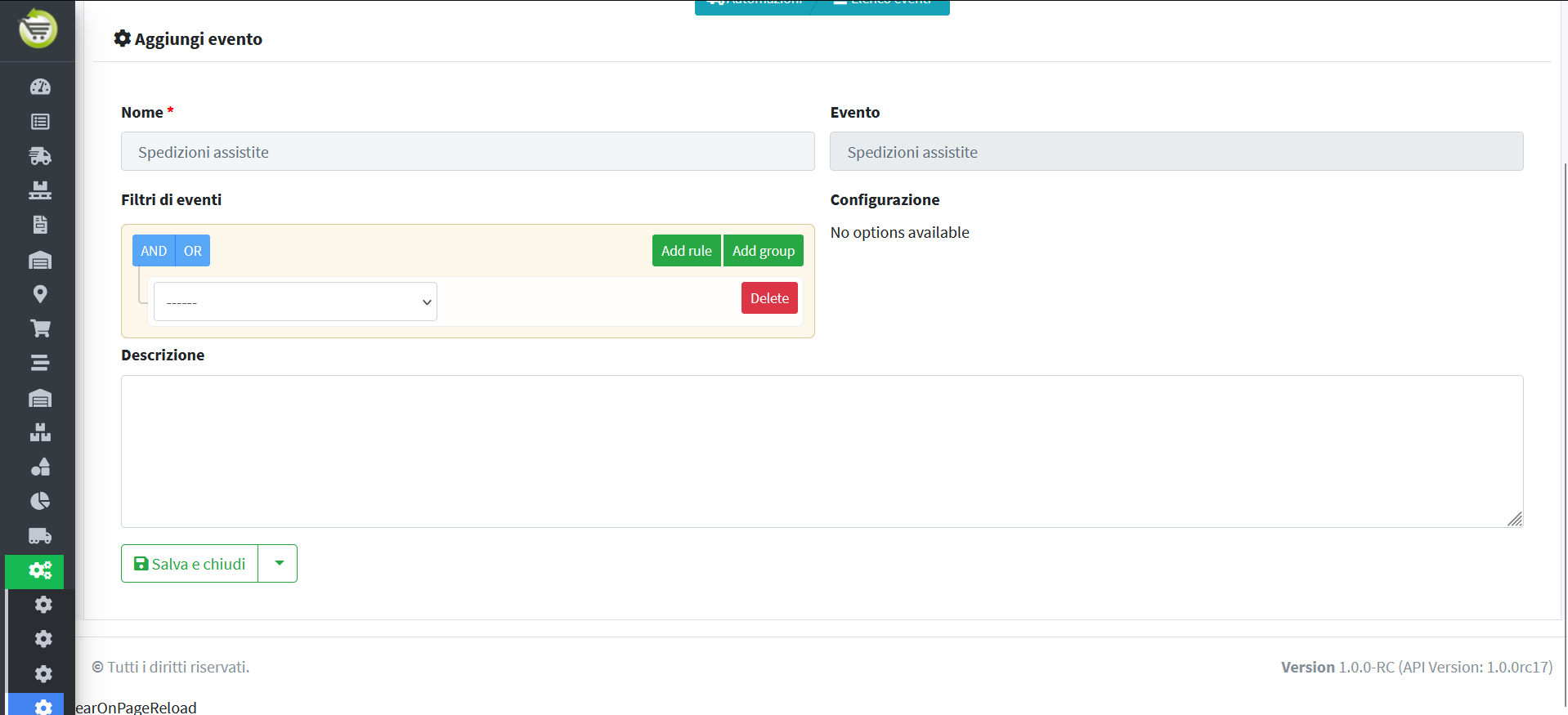Open the document file sidebar icon
This screenshot has height=715, width=1568.
pos(40,225)
